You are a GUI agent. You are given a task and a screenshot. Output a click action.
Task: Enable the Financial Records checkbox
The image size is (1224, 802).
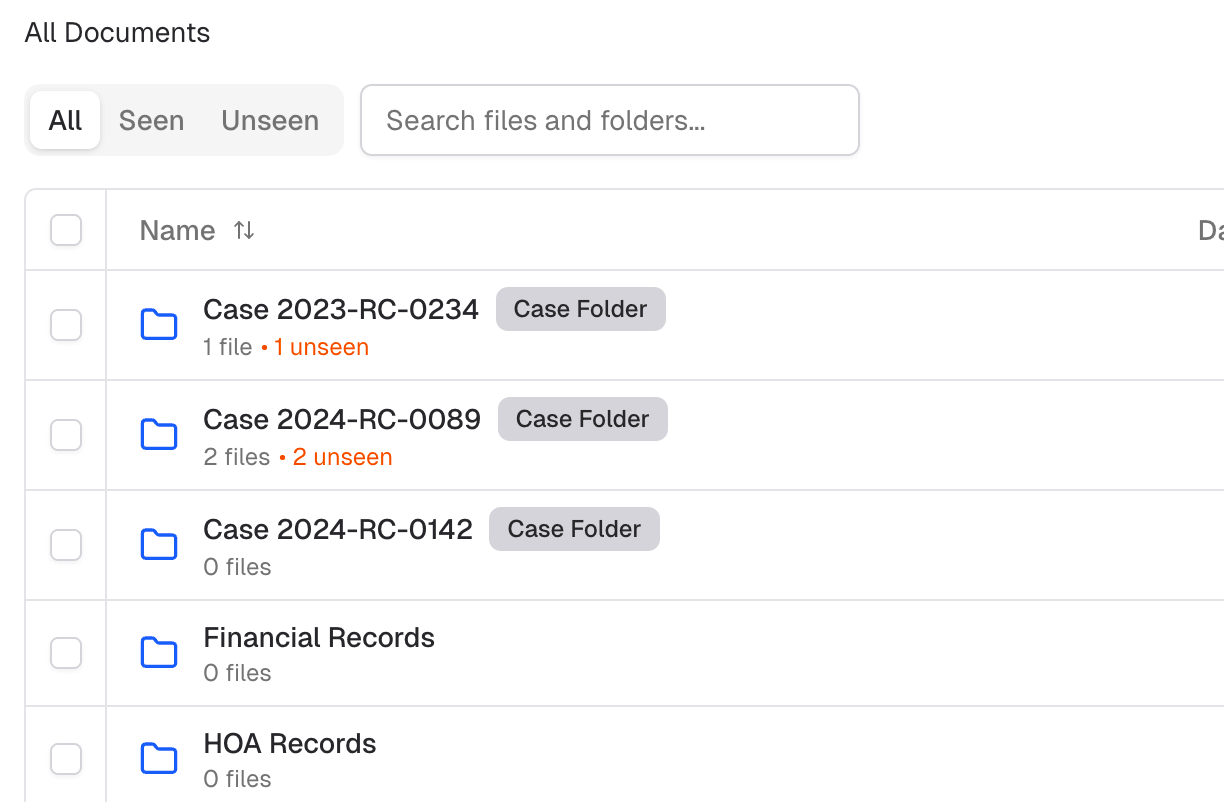[x=65, y=652]
